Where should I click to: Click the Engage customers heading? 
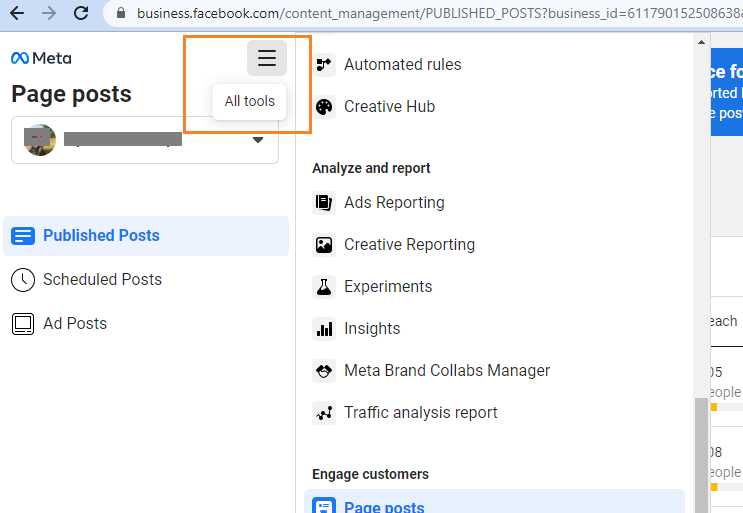pyautogui.click(x=370, y=474)
